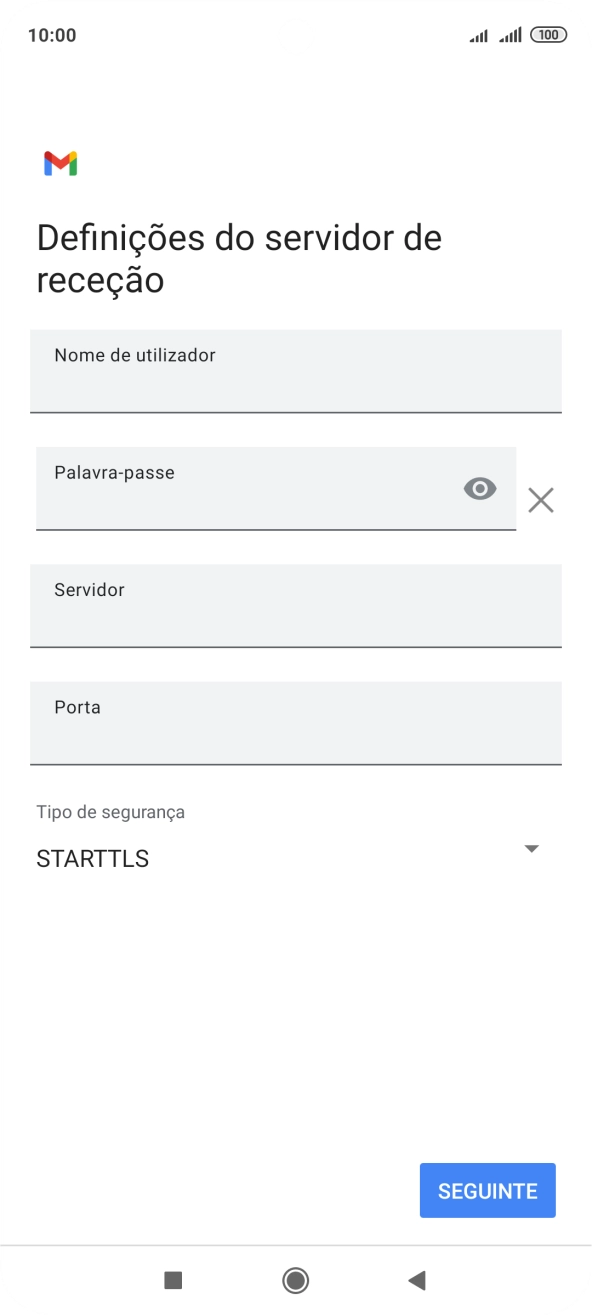This screenshot has height=1316, width=592.
Task: Click the dropdown arrow beside STARTTLS
Action: point(531,848)
